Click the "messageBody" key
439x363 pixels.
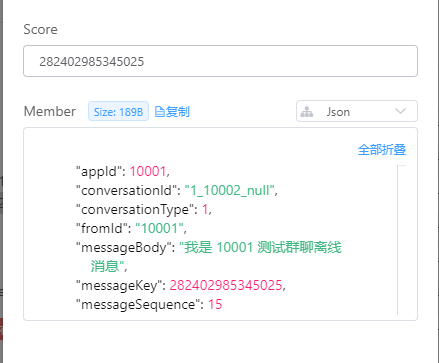coord(123,247)
